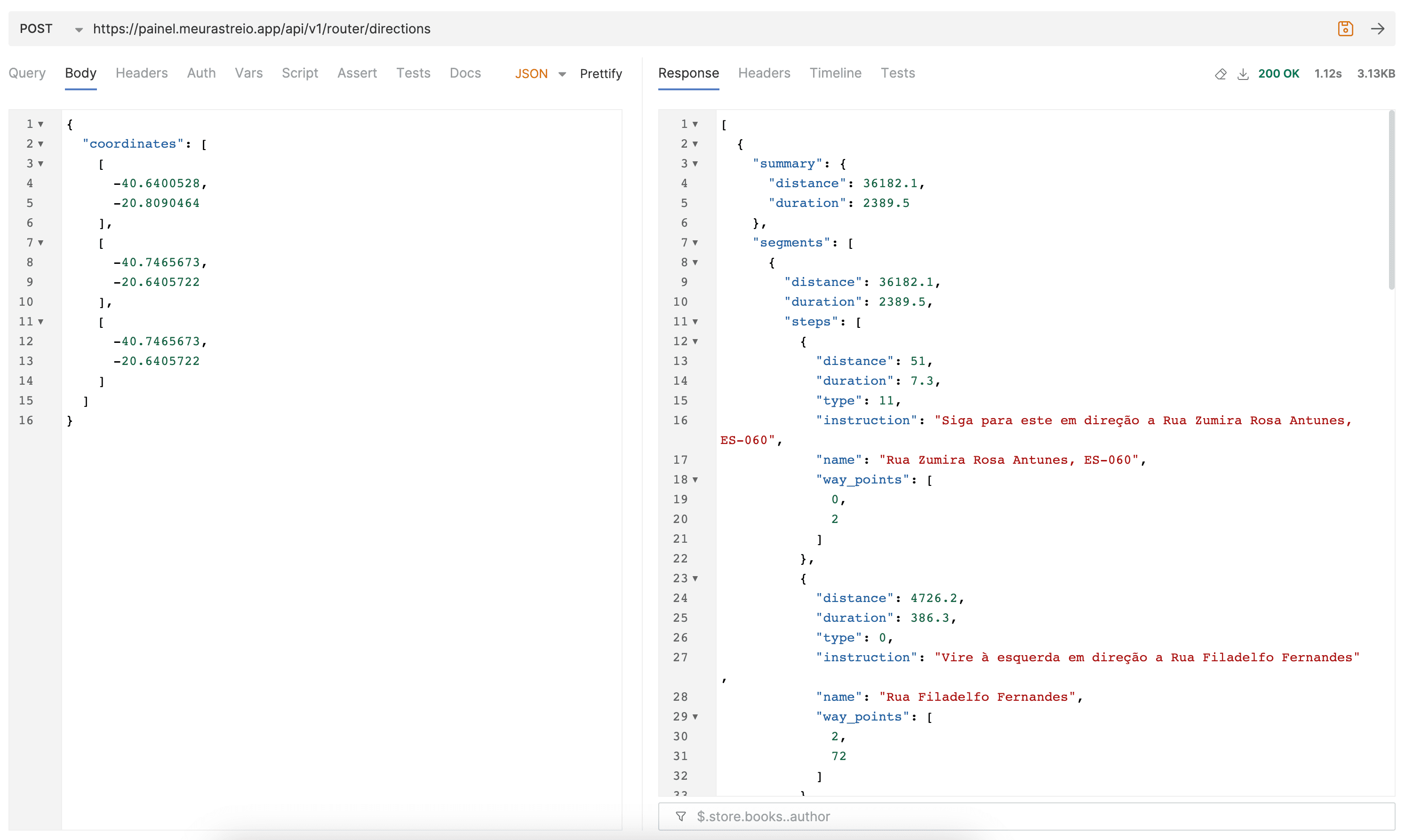This screenshot has height=840, width=1405.
Task: Clear the response with the eraser icon
Action: coord(1221,73)
